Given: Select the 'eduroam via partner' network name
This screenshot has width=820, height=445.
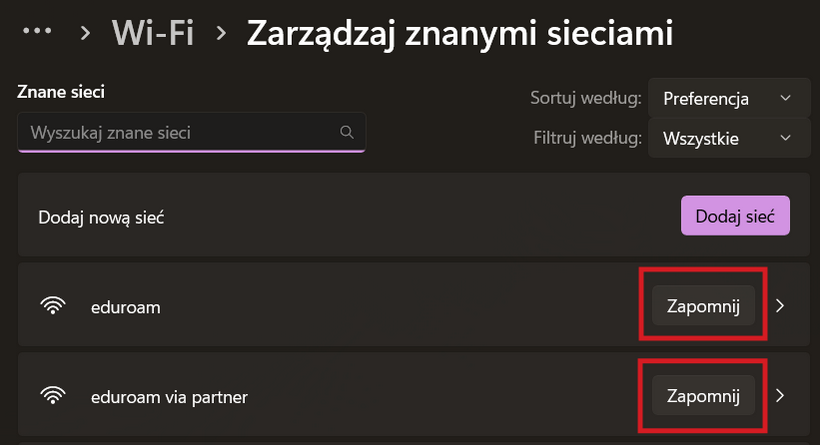Looking at the screenshot, I should (x=168, y=397).
